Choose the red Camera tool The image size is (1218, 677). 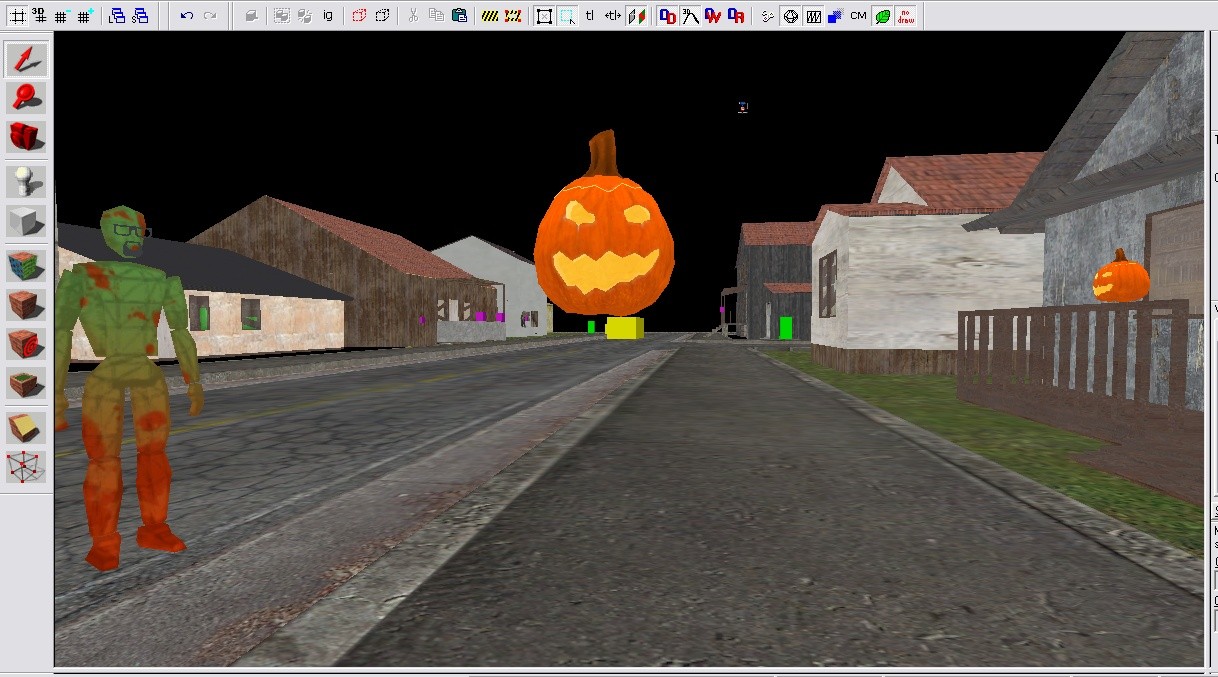point(26,136)
